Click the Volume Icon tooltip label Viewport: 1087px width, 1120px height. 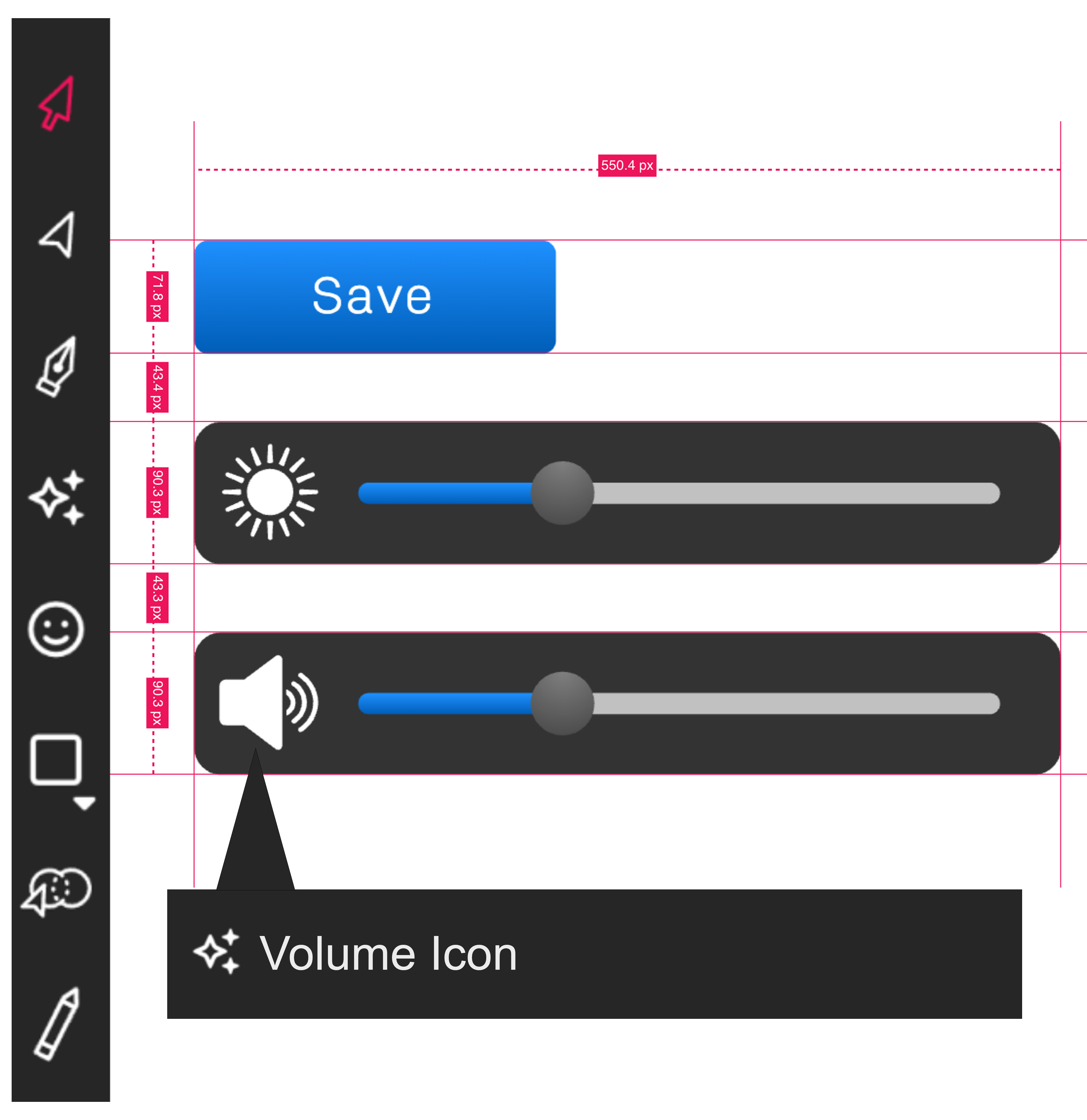pyautogui.click(x=388, y=954)
